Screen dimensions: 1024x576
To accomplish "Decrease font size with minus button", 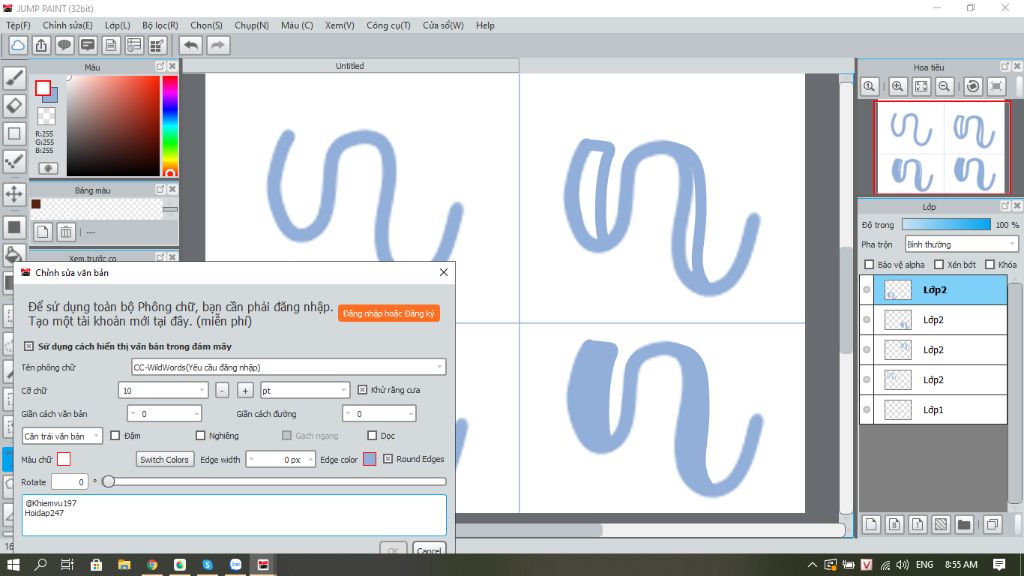I will pos(222,391).
